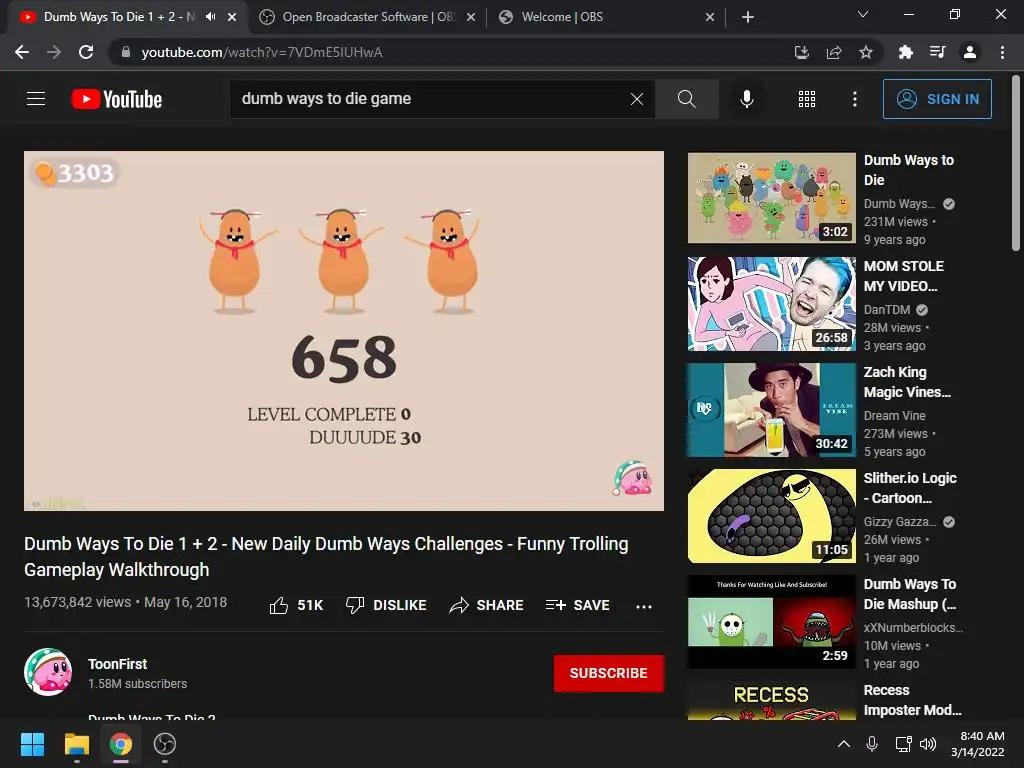Open network status tray icon
1024x768 pixels.
click(x=903, y=744)
